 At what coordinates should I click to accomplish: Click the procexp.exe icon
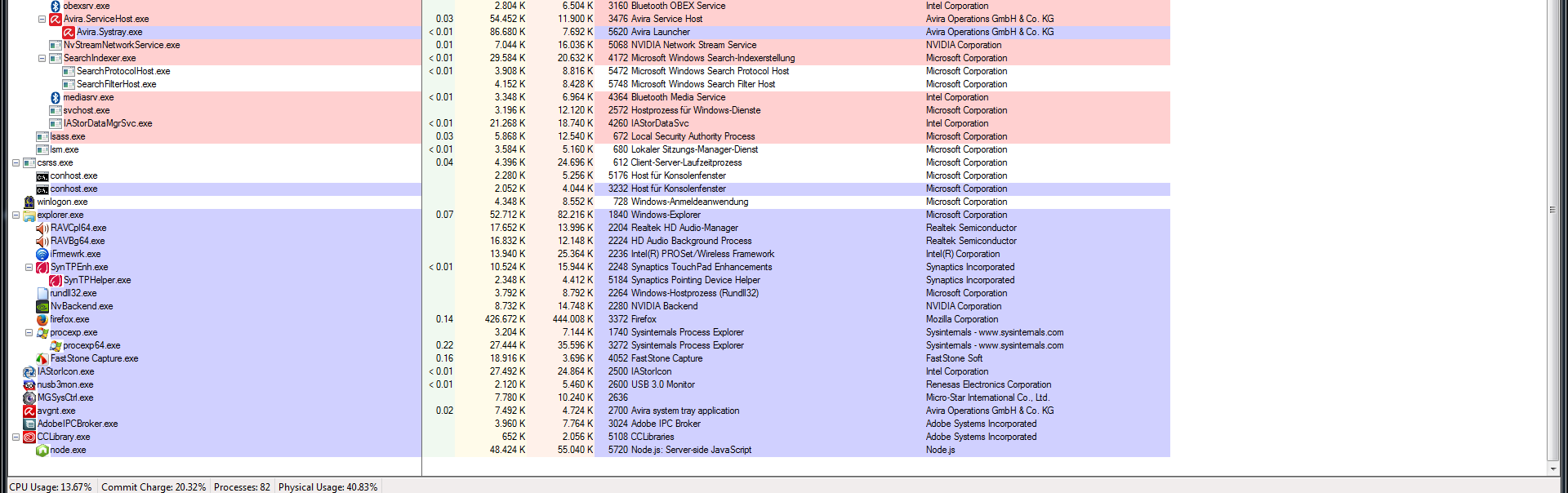(42, 332)
